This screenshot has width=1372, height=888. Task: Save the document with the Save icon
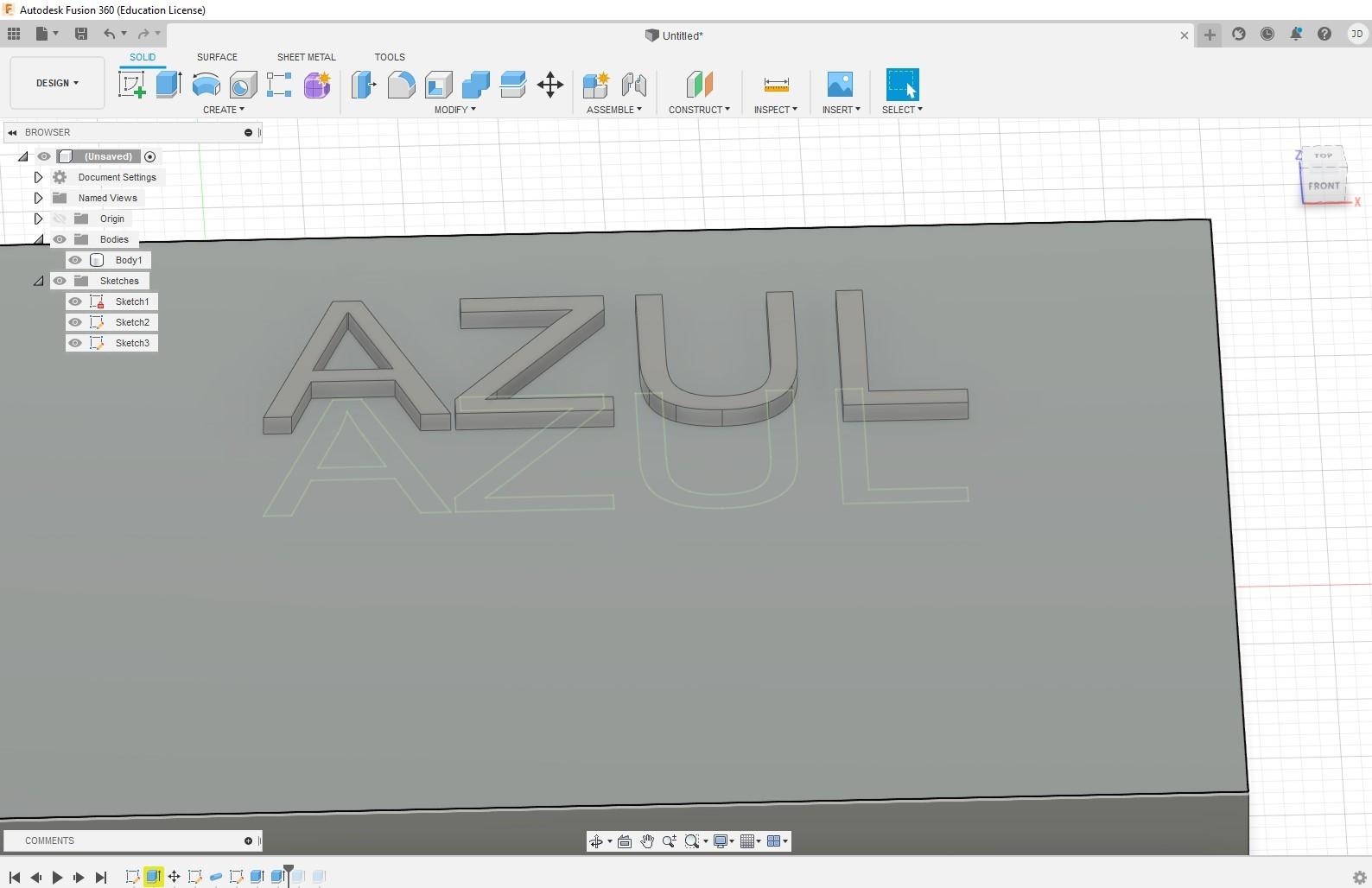pyautogui.click(x=81, y=34)
